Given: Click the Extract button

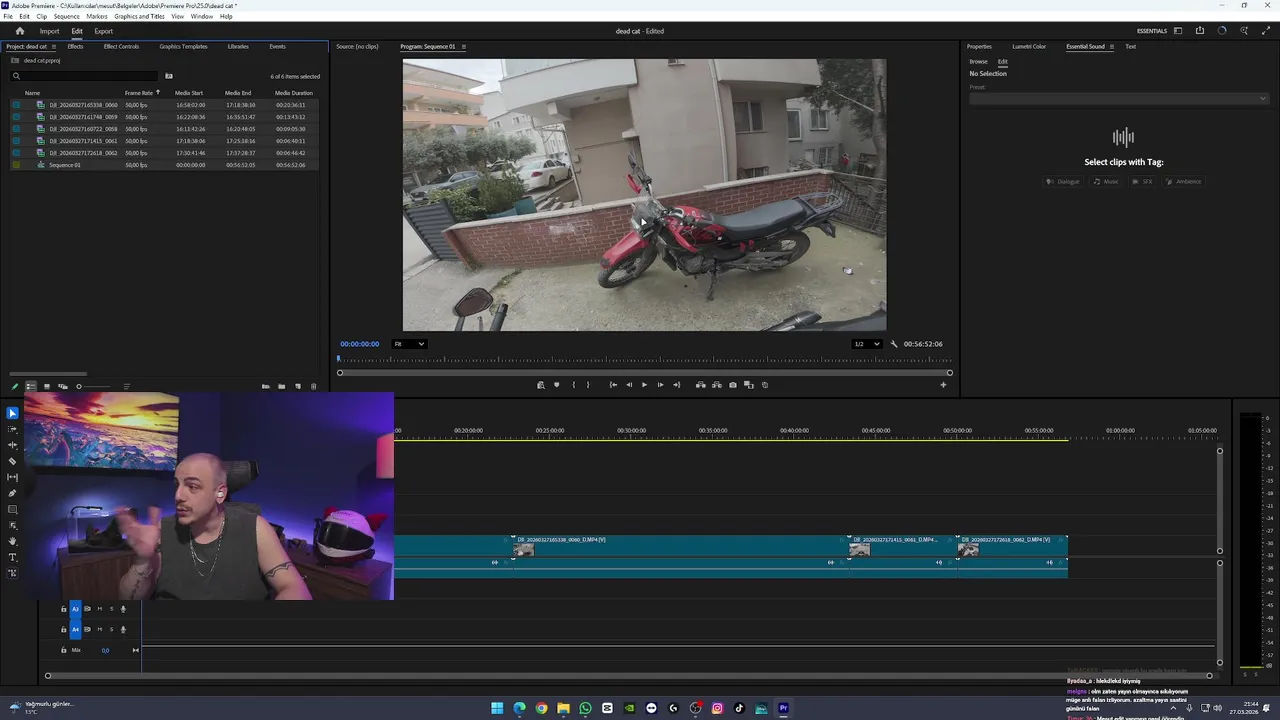Looking at the screenshot, I should click(x=717, y=385).
